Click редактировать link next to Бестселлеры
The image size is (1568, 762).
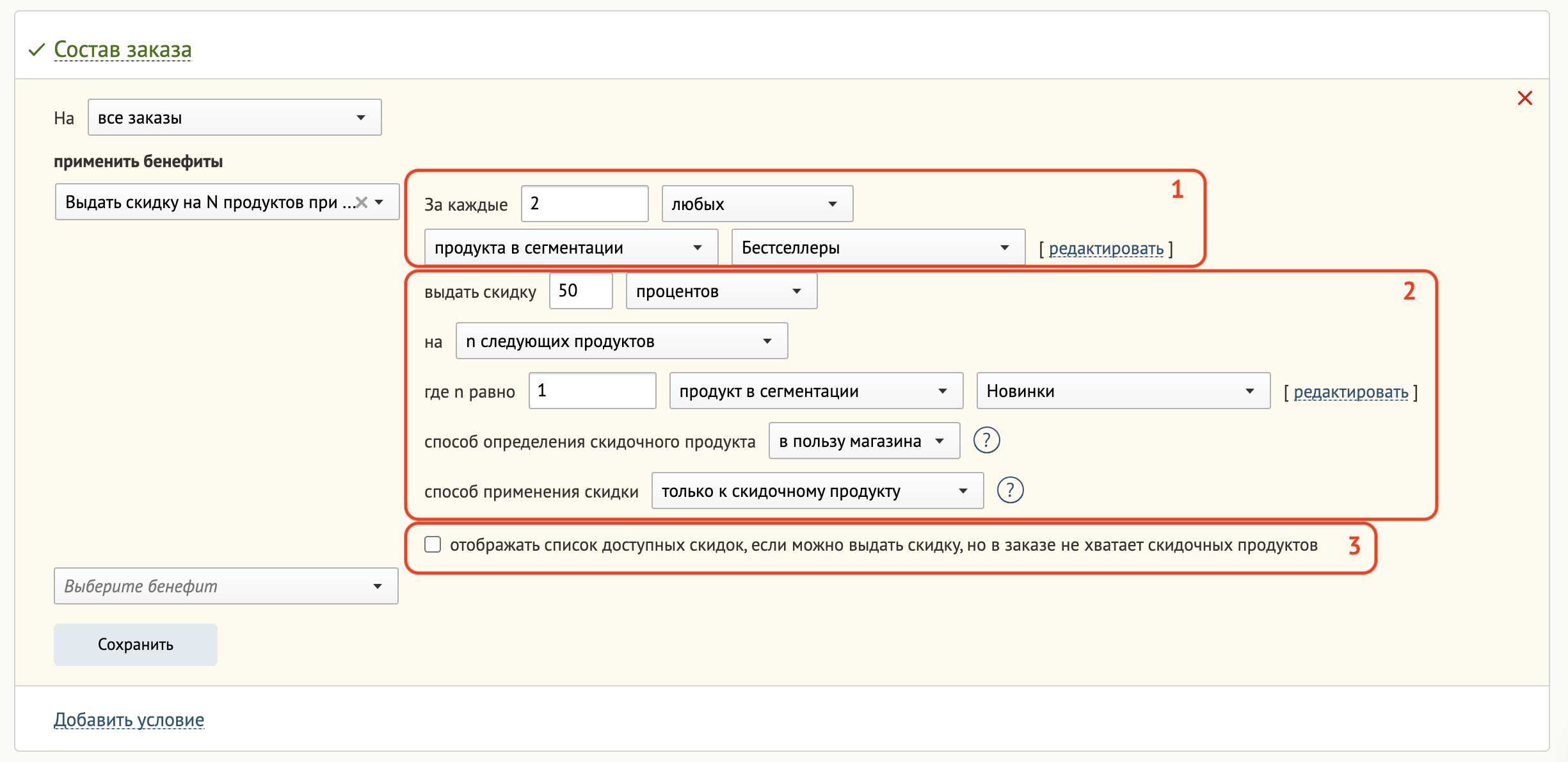point(1106,248)
